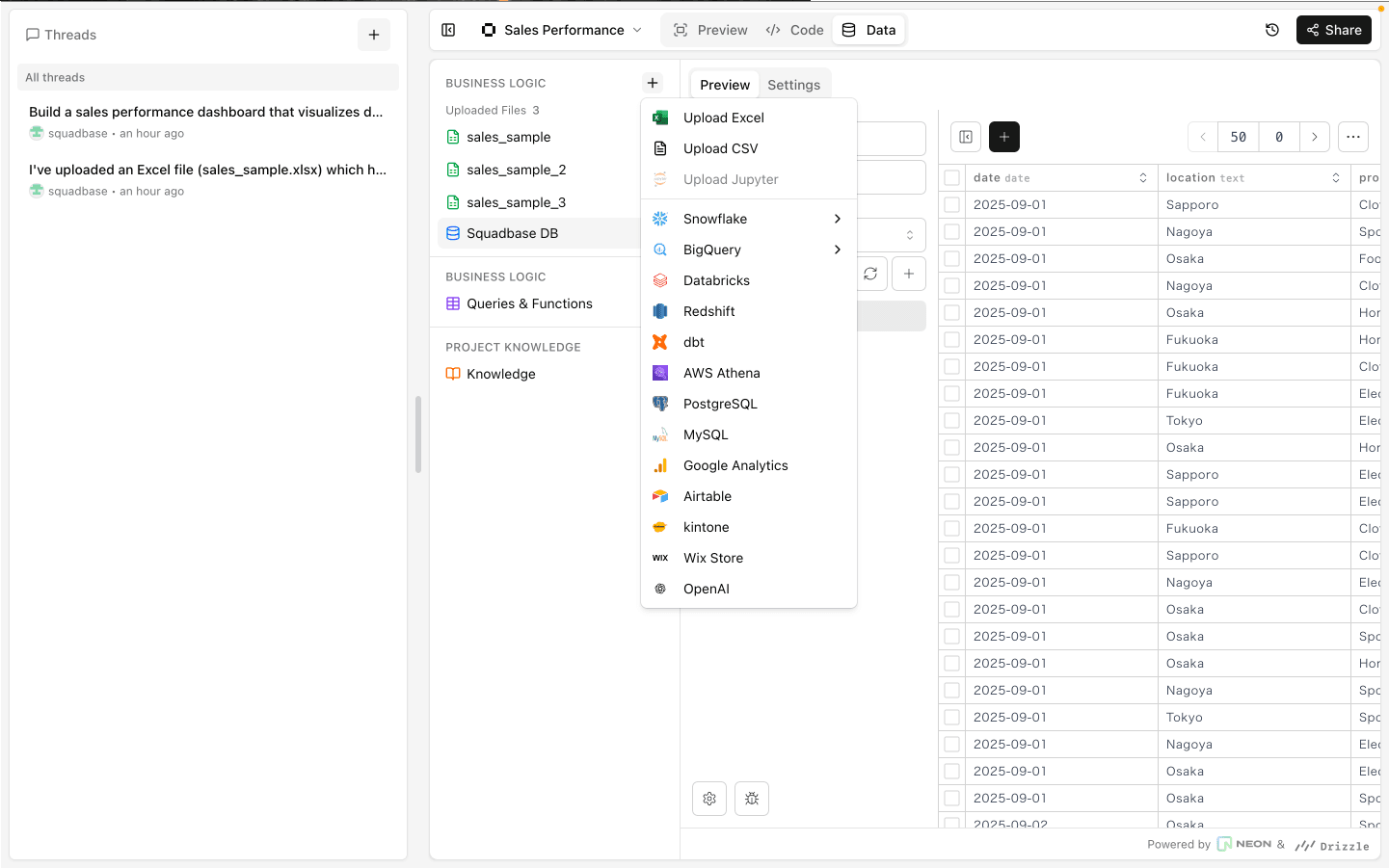
Task: Click the Share button
Action: (x=1333, y=30)
